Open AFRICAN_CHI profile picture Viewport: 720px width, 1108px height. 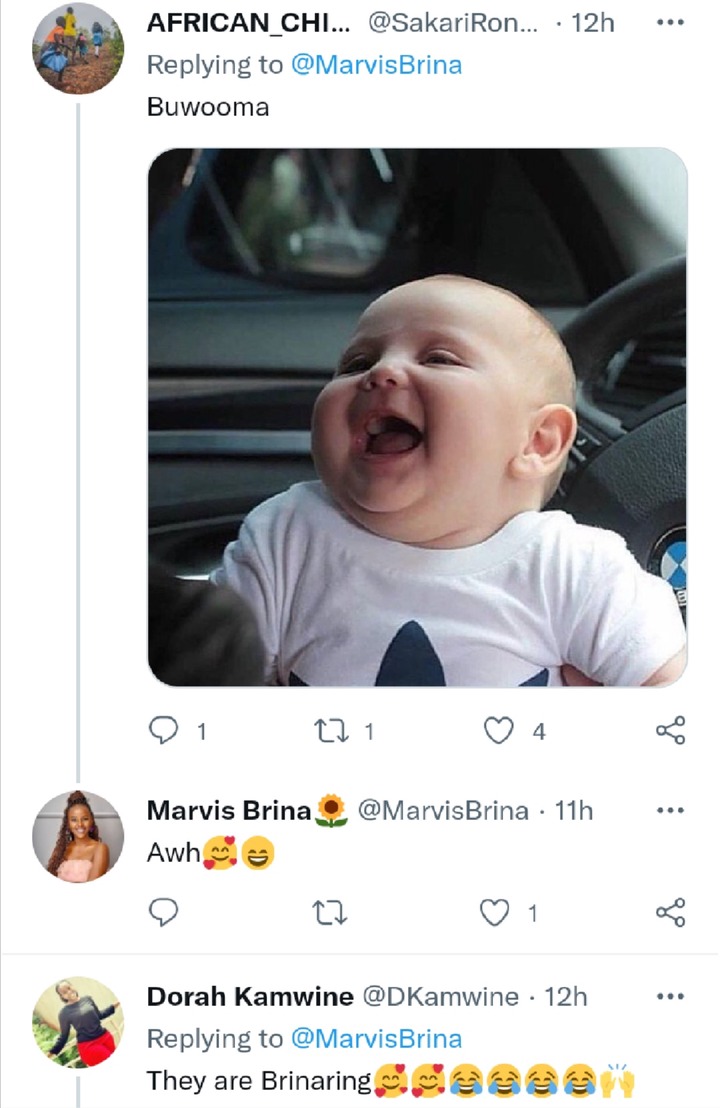pos(78,49)
